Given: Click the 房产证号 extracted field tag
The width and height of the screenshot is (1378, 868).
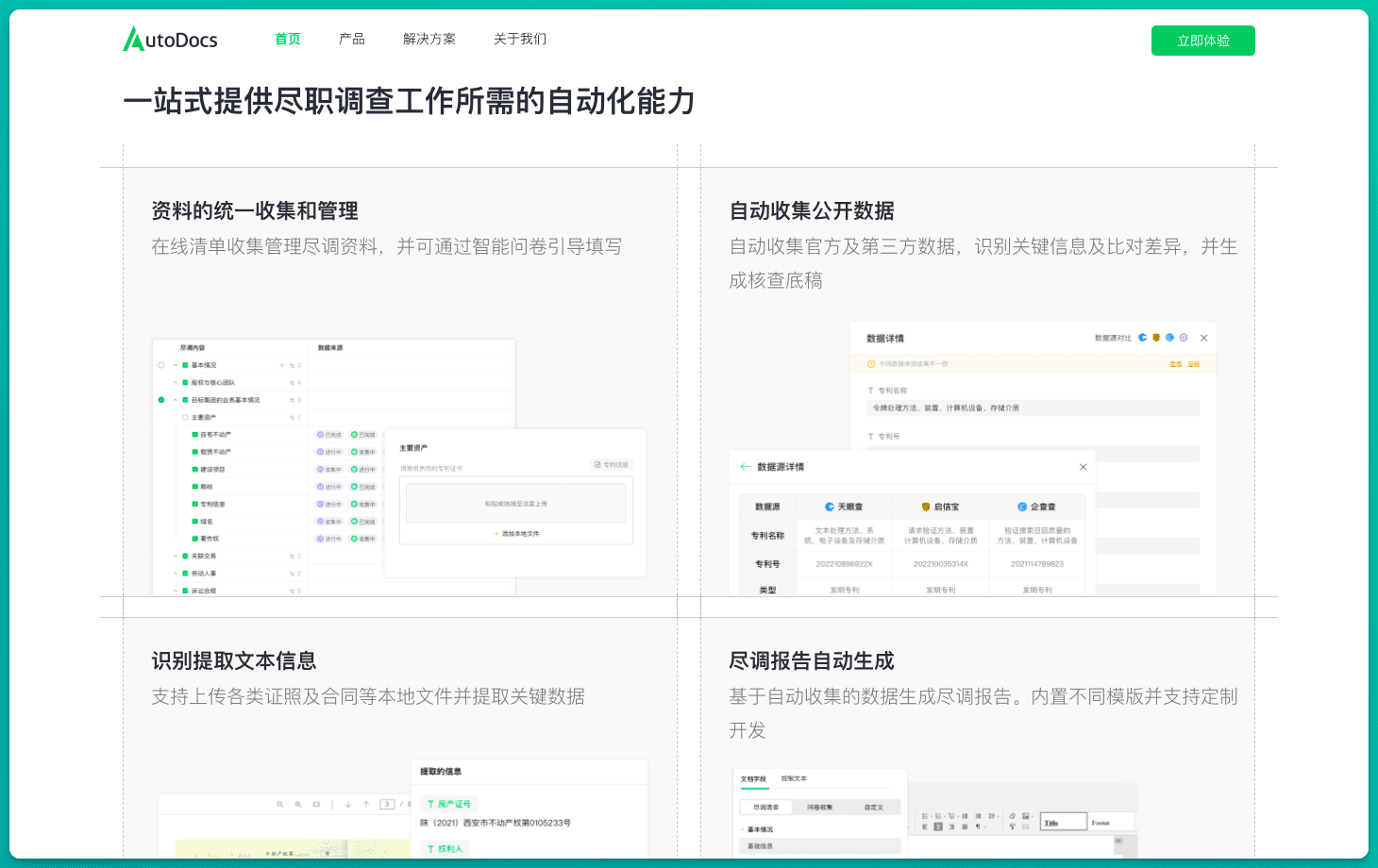Looking at the screenshot, I should click(x=449, y=804).
